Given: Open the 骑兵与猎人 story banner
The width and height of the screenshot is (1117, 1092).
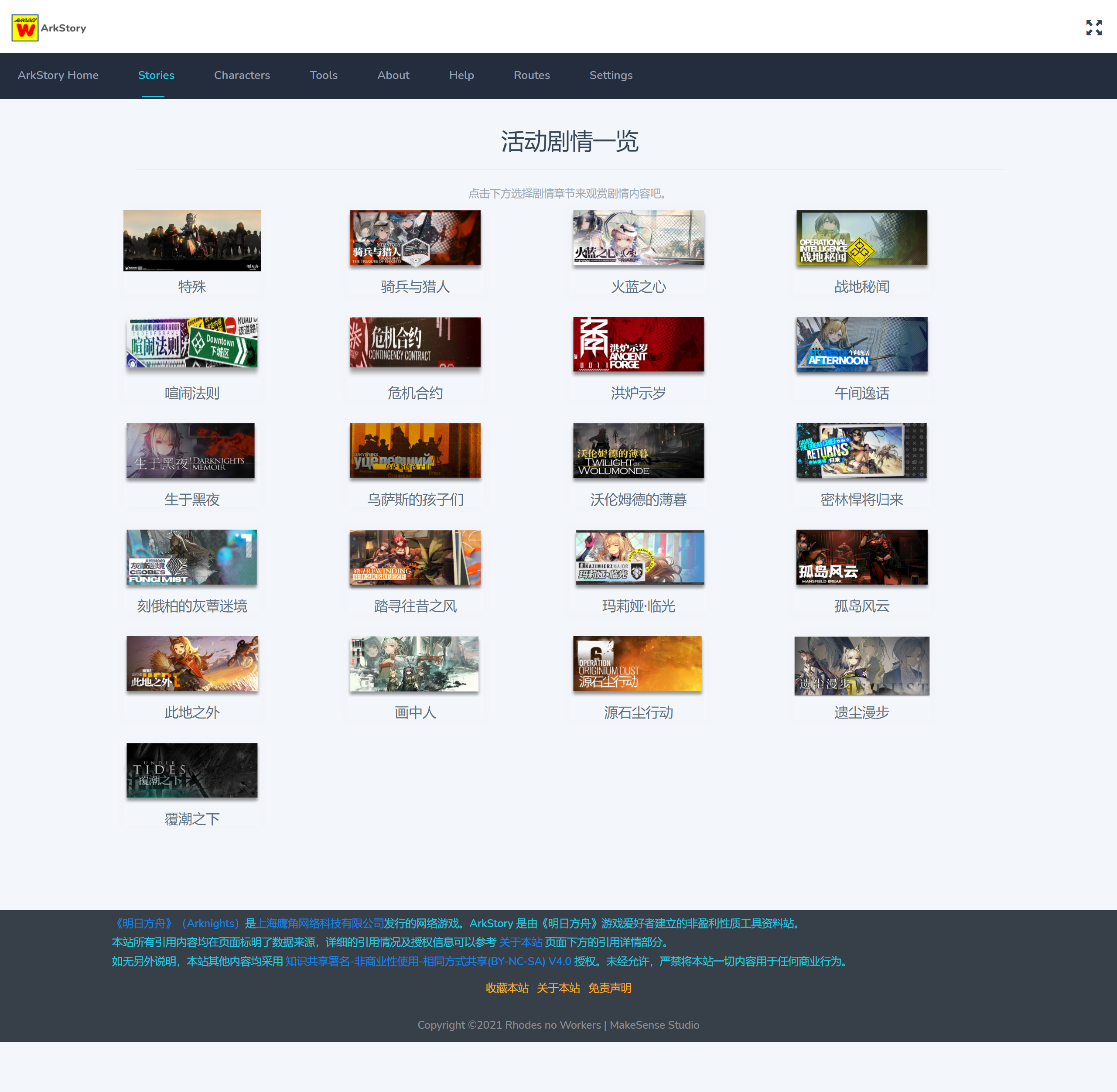Looking at the screenshot, I should pos(415,237).
